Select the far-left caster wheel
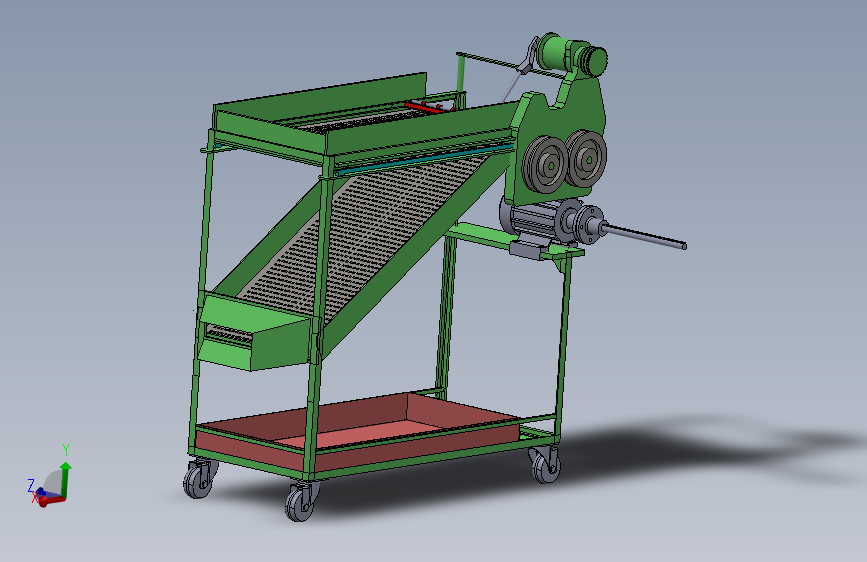Image resolution: width=867 pixels, height=562 pixels. point(199,479)
